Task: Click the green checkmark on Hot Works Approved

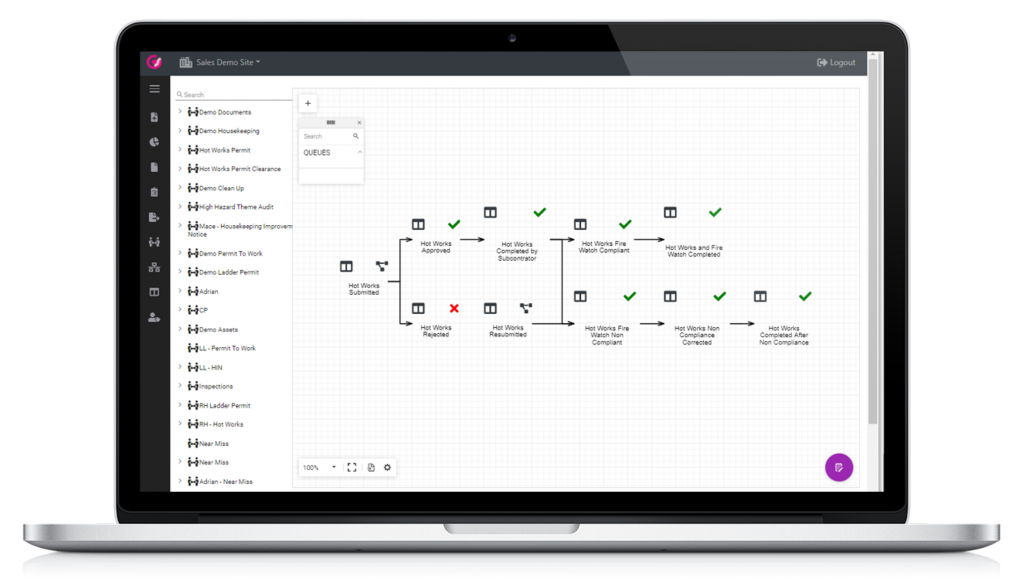Action: coord(454,224)
